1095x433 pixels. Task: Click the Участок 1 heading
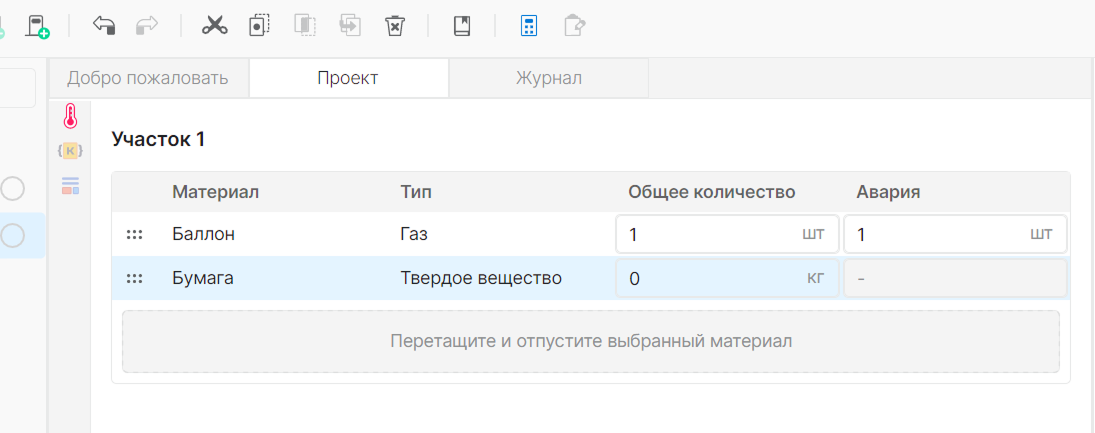point(159,139)
